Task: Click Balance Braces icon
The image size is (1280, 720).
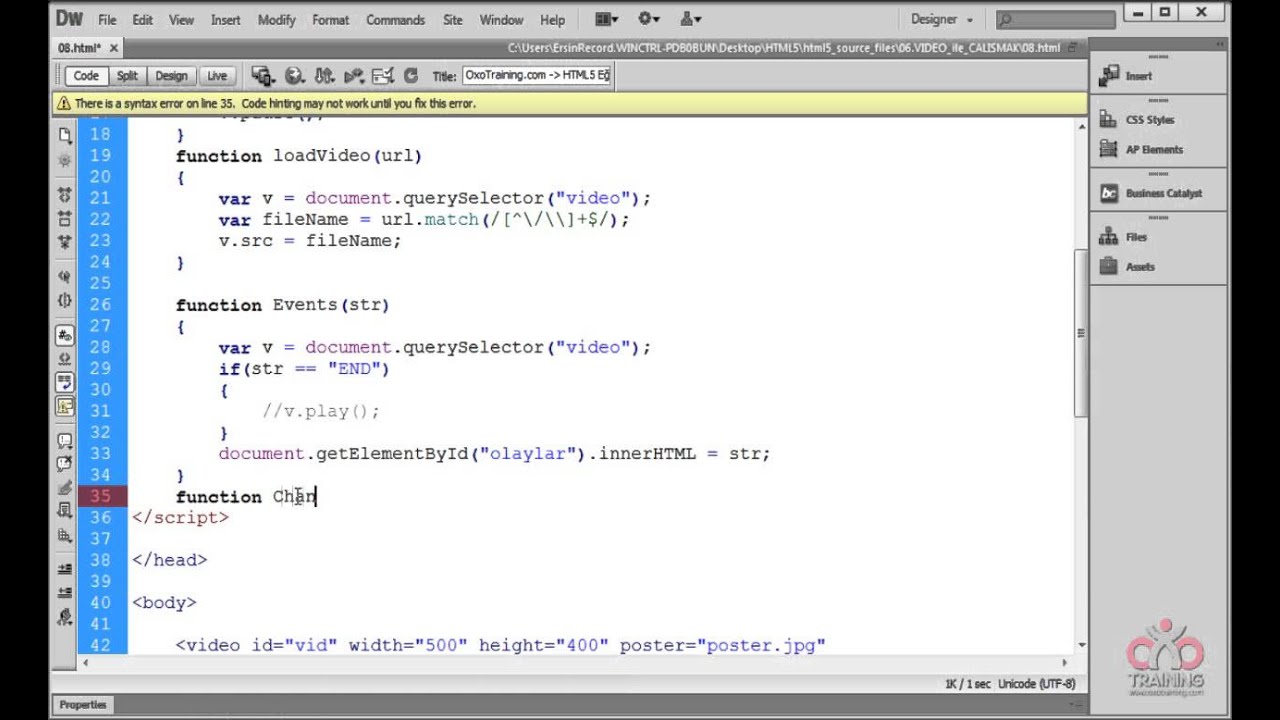Action: coord(65,300)
